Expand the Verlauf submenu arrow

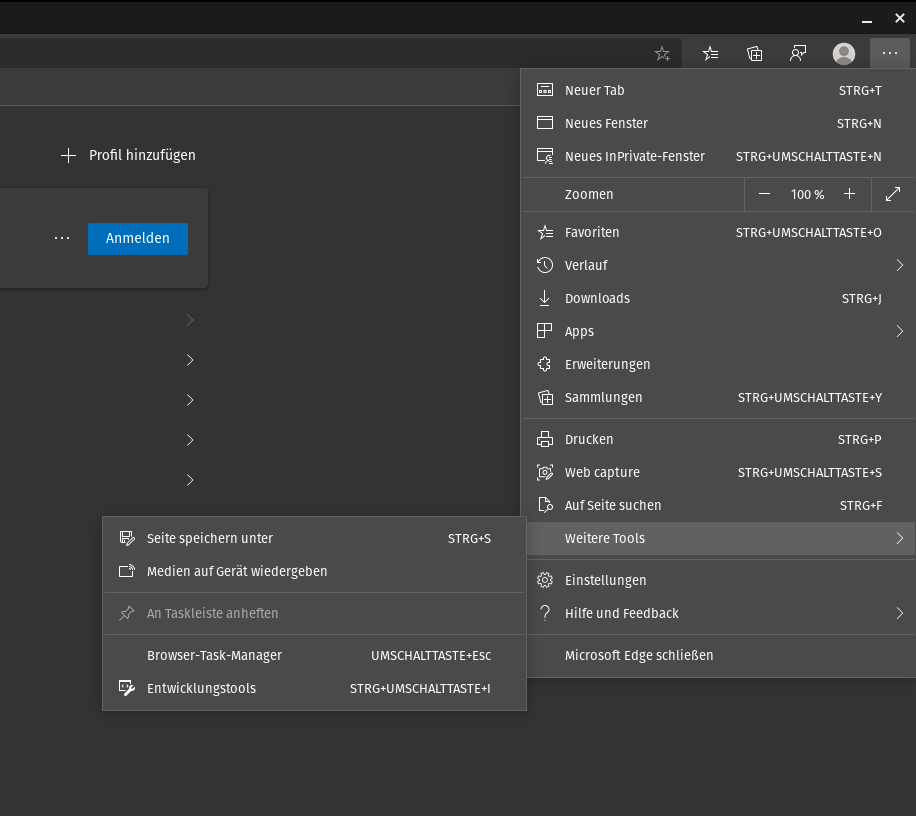pyautogui.click(x=900, y=265)
